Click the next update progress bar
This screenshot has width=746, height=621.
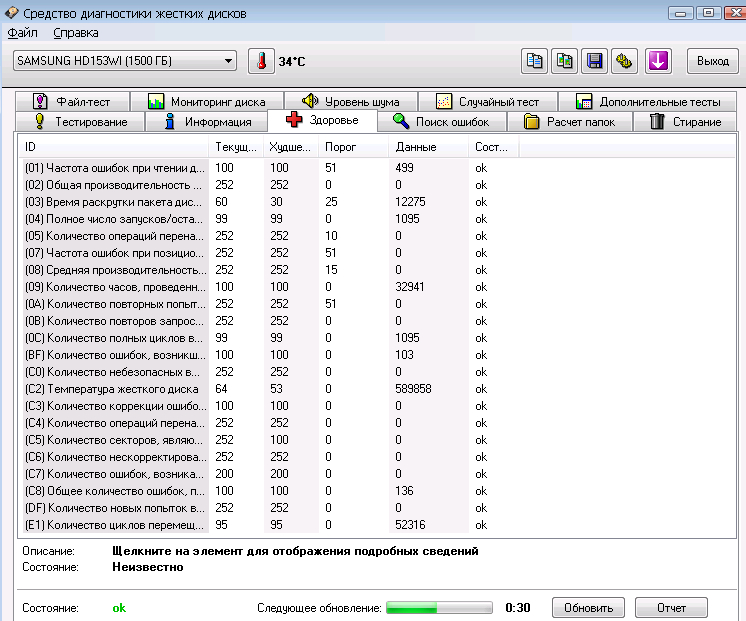click(x=439, y=608)
